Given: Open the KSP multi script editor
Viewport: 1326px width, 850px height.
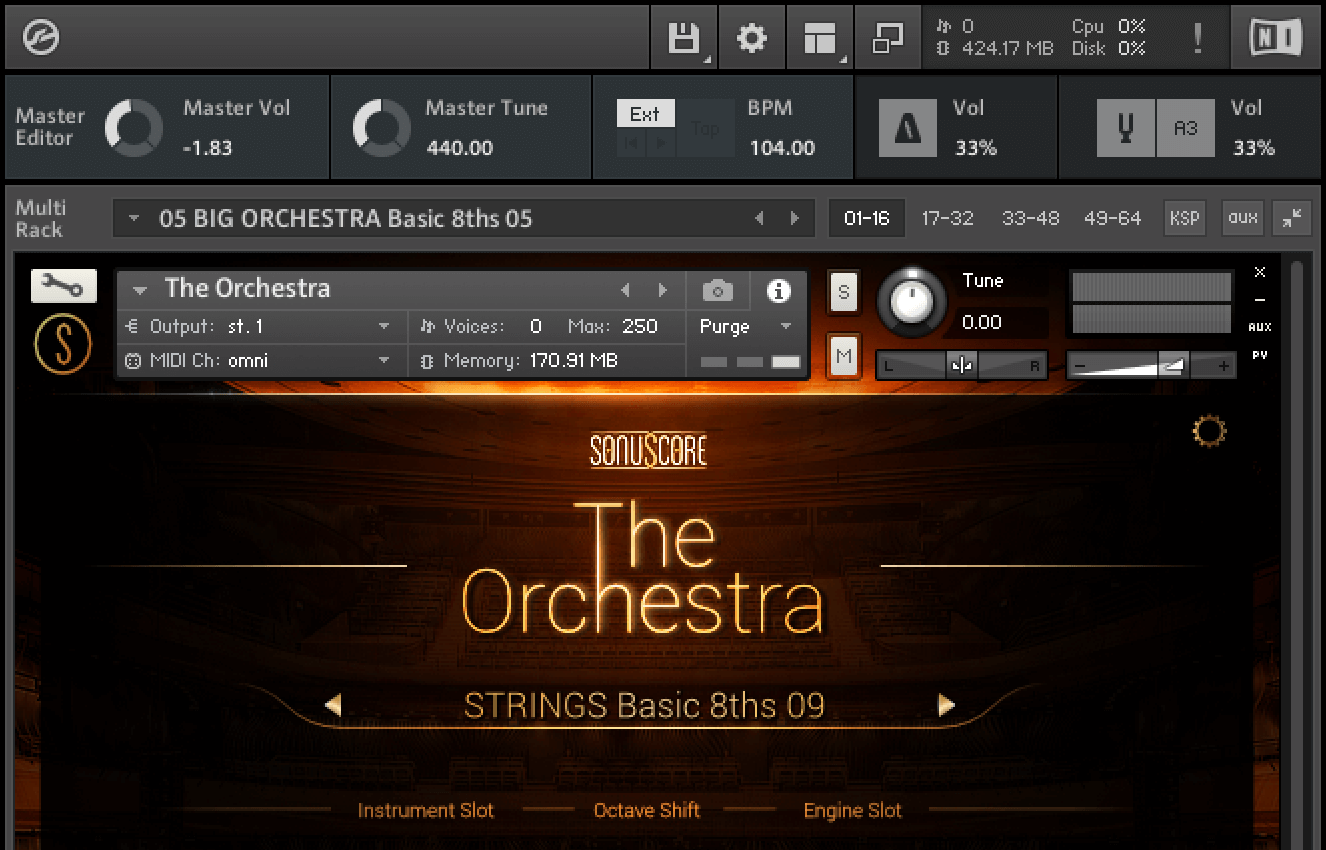Looking at the screenshot, I should coord(1185,218).
